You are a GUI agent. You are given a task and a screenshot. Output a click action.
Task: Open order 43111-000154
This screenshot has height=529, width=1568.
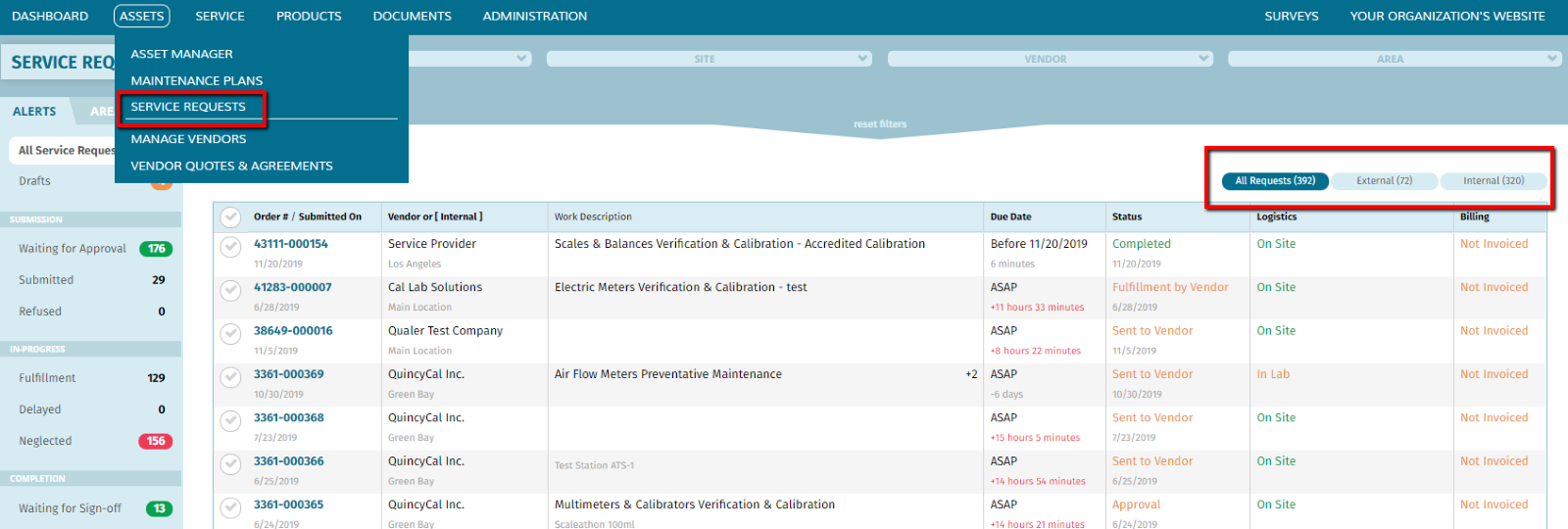pos(291,244)
